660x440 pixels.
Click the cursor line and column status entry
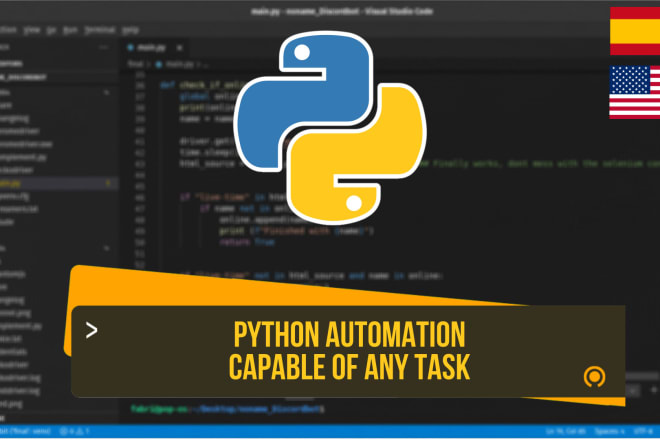(x=566, y=431)
